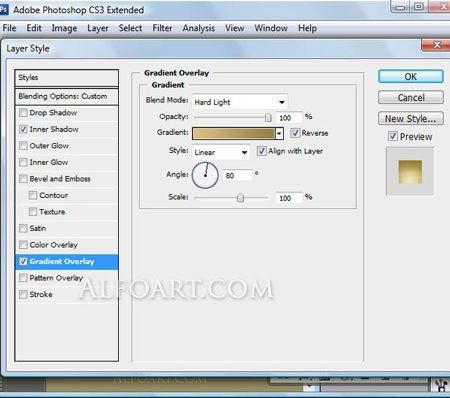This screenshot has height=398, width=450.
Task: Uncheck the Reverse gradient checkbox
Action: click(295, 133)
